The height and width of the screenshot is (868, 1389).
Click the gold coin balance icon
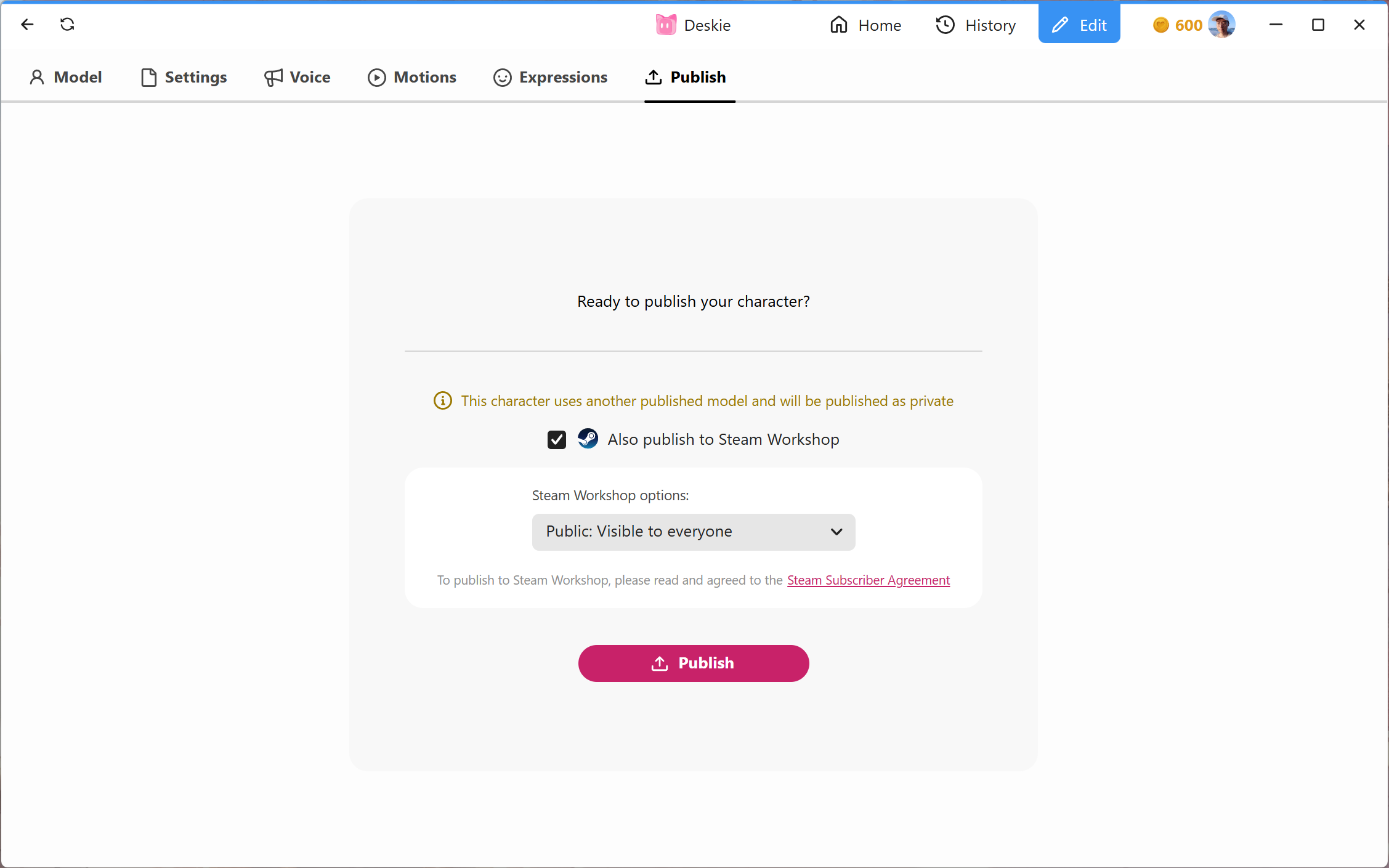pyautogui.click(x=1161, y=25)
